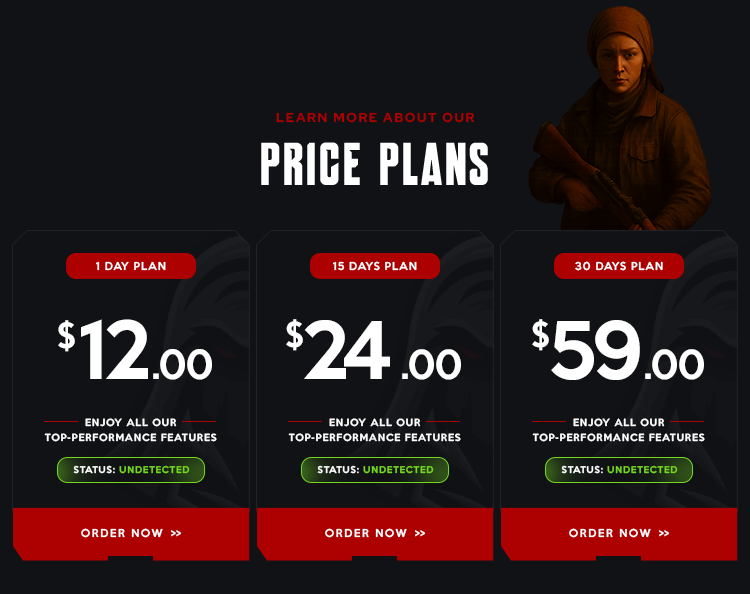Select the 30 Days Plan red label
Viewport: 750px width, 594px height.
pos(619,266)
